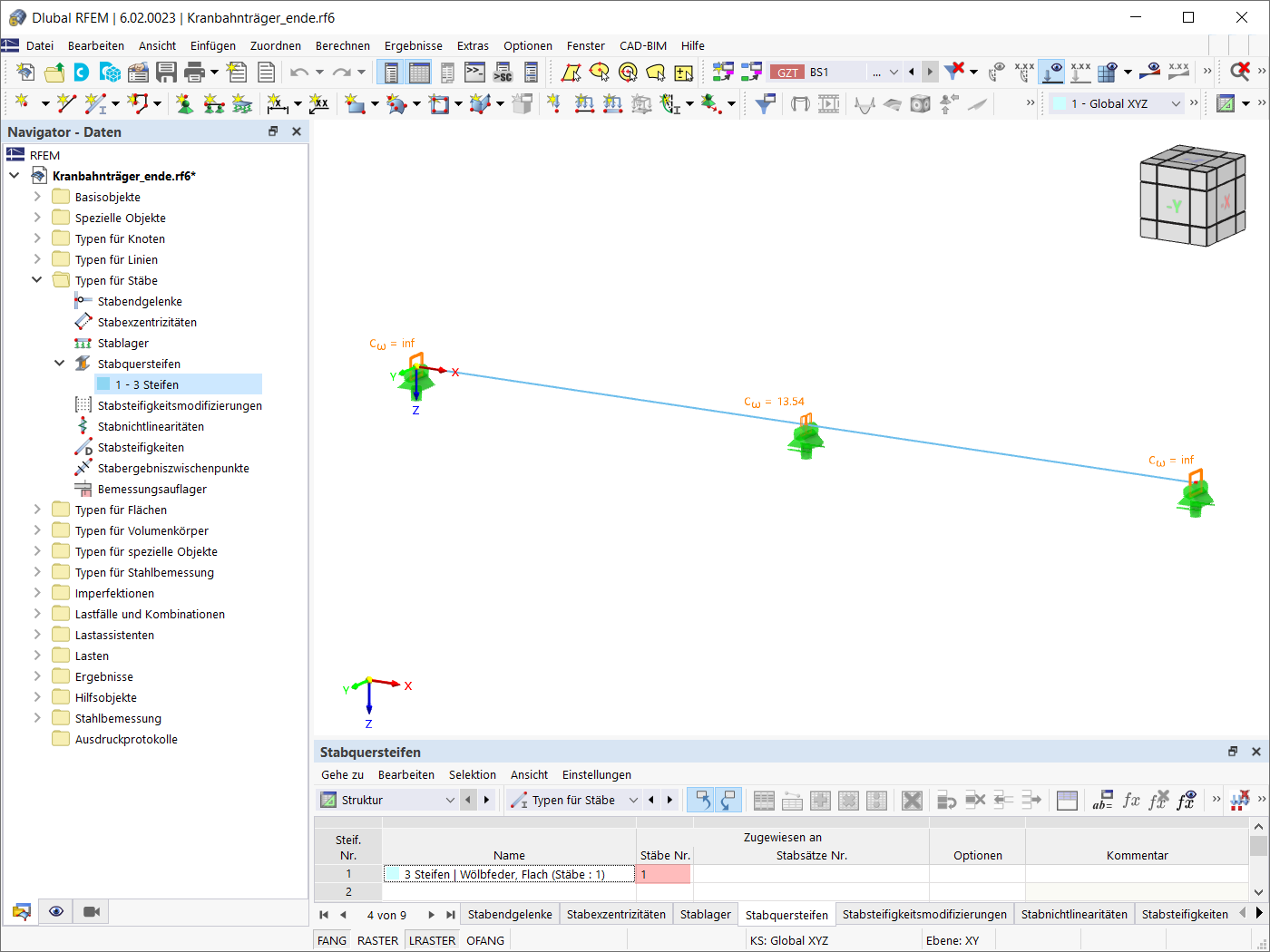Select Stabexzentrizitäten in the tree
Screen dimensions: 1270x952
147,322
